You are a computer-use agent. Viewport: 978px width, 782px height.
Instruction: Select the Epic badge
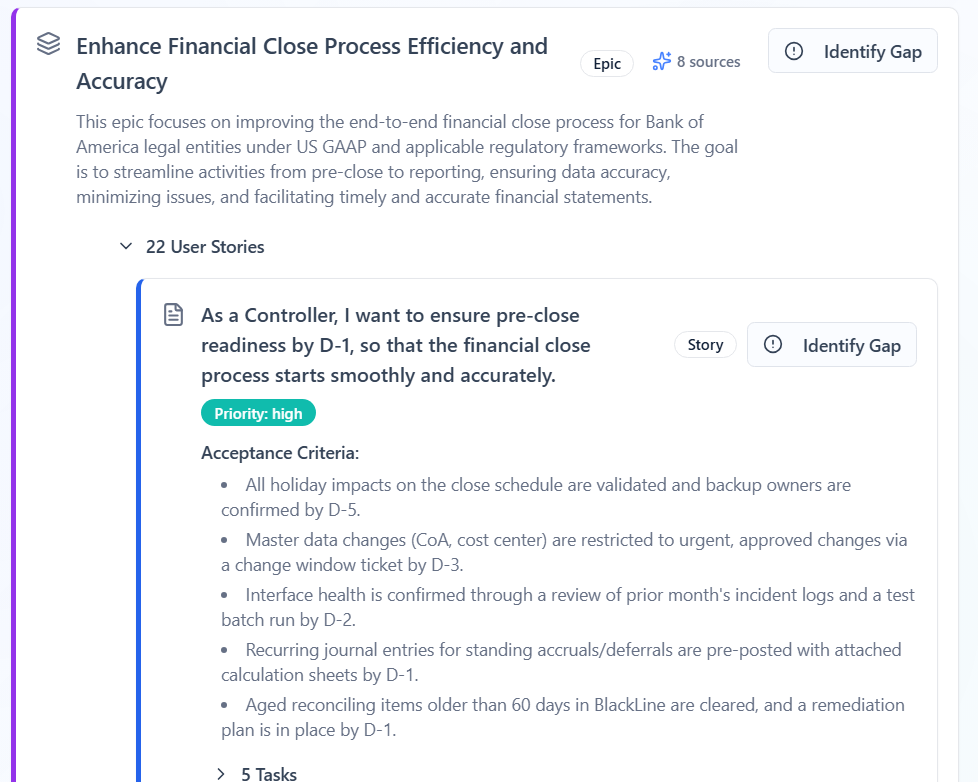(607, 62)
